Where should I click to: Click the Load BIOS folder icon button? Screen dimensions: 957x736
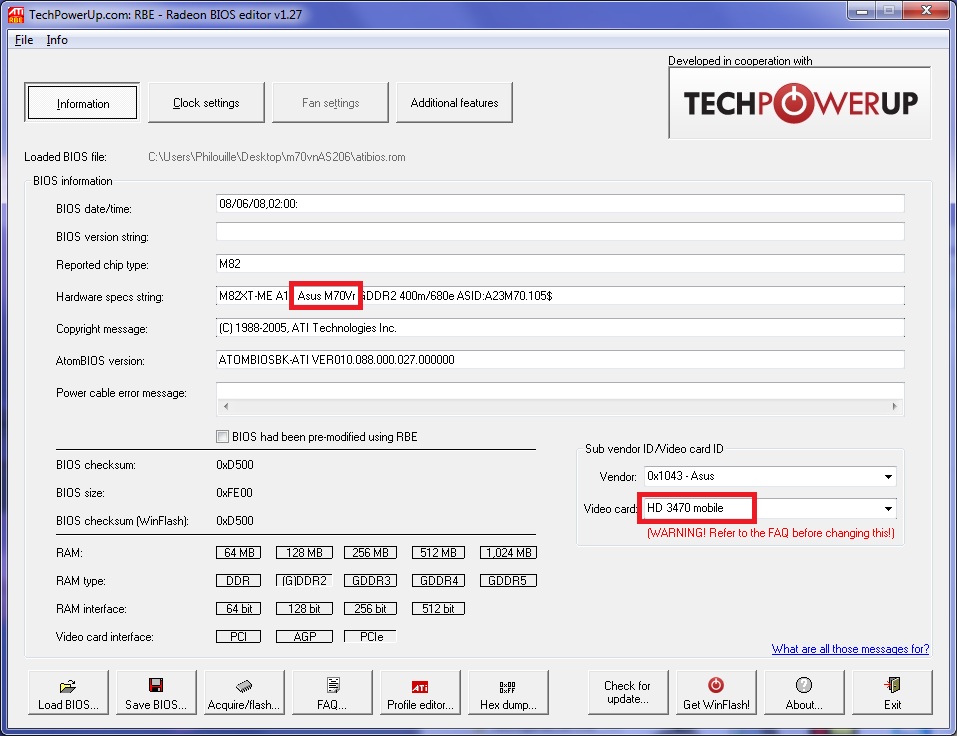68,686
